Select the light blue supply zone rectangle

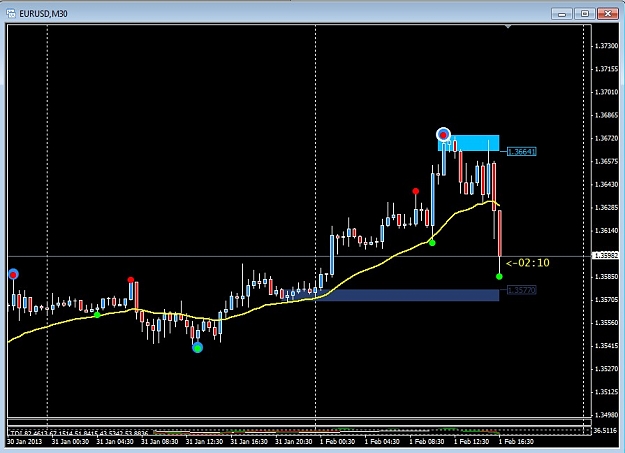[469, 143]
